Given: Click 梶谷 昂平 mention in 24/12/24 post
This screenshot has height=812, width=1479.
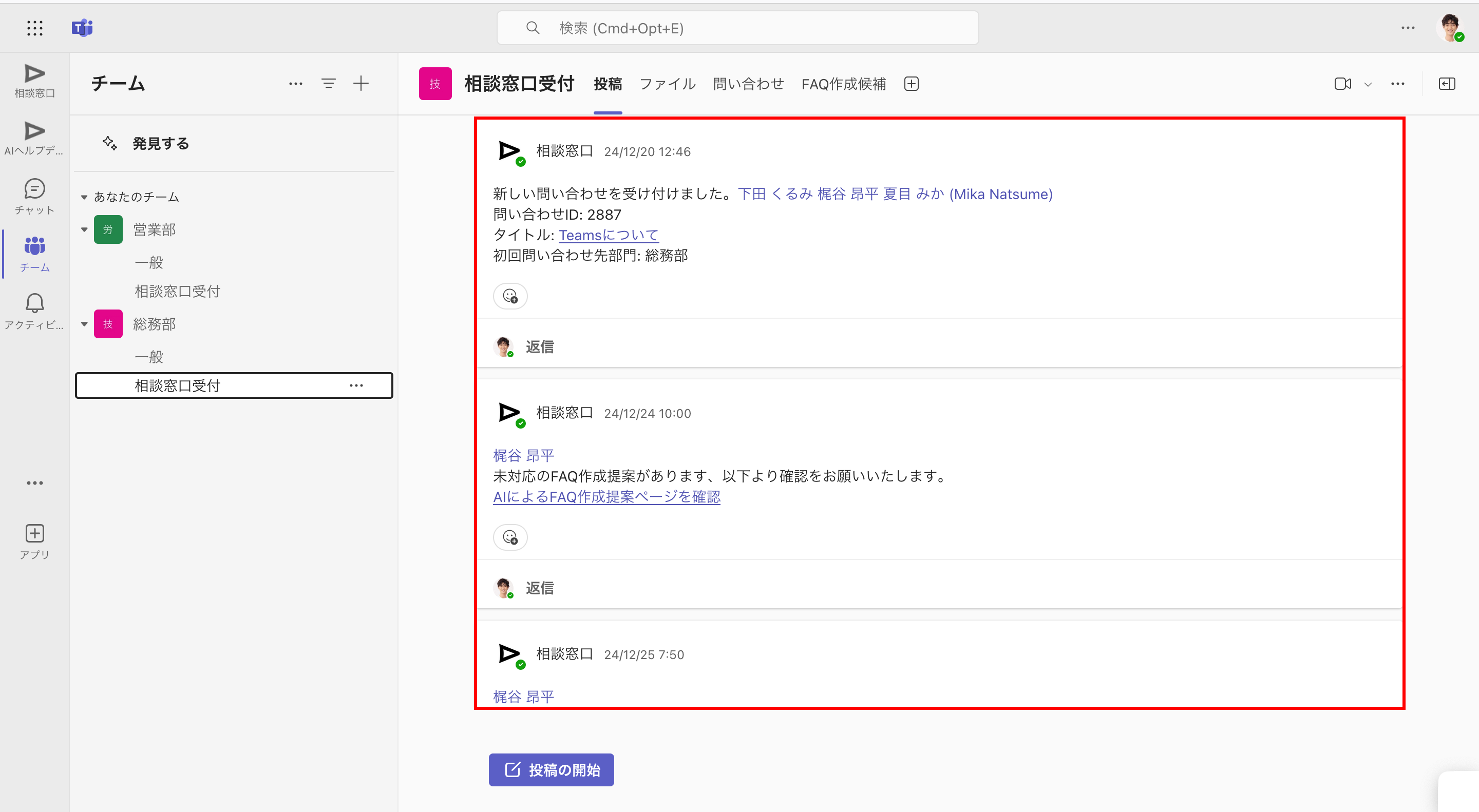Looking at the screenshot, I should pyautogui.click(x=523, y=456).
